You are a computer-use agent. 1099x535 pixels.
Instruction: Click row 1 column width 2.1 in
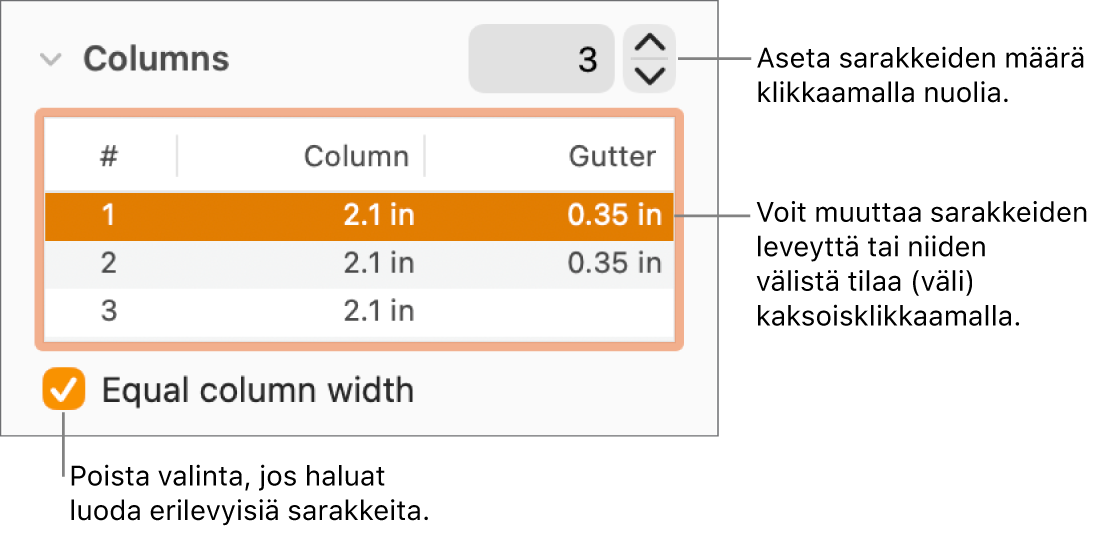click(378, 216)
